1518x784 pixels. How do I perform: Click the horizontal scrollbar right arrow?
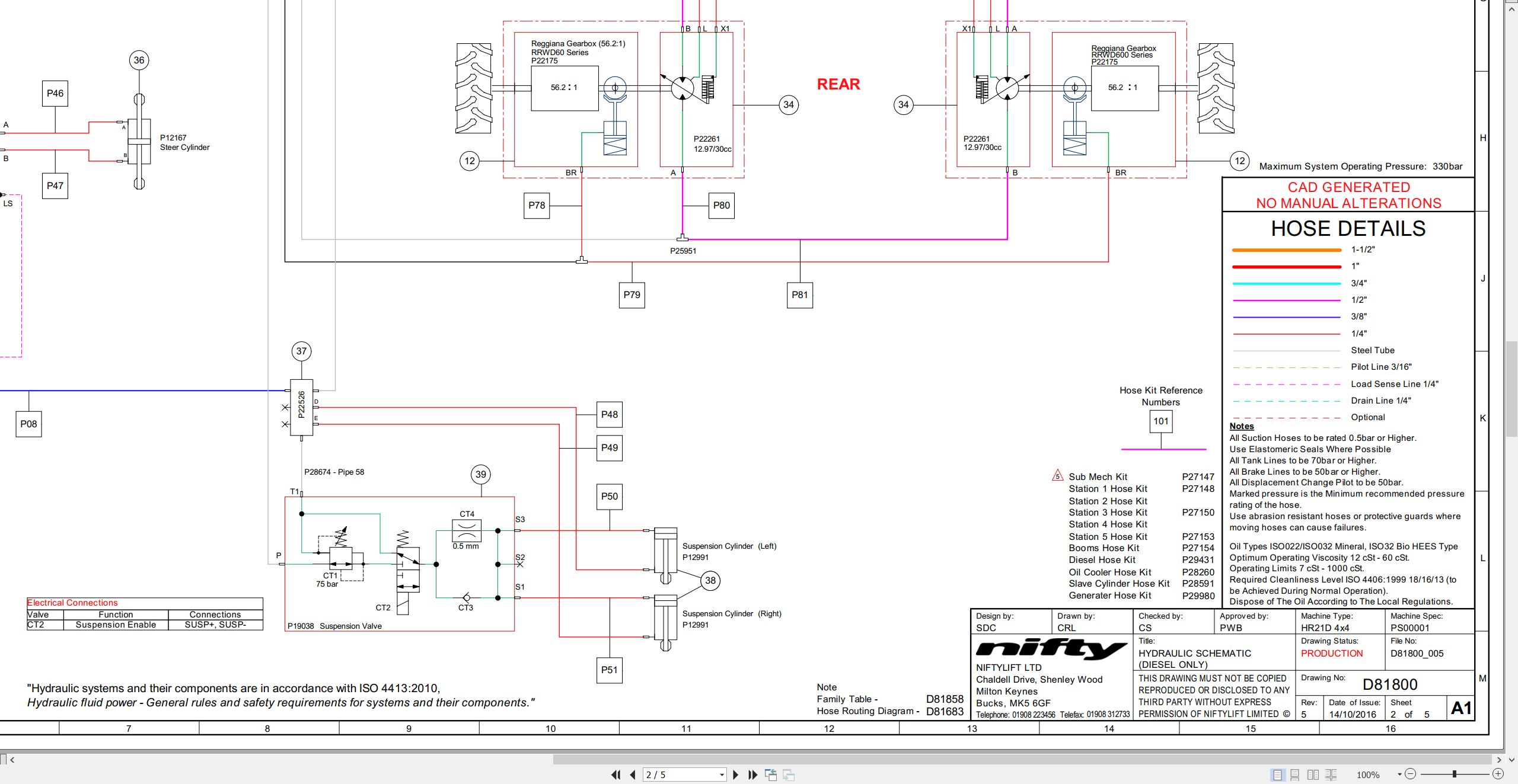coord(1499,759)
